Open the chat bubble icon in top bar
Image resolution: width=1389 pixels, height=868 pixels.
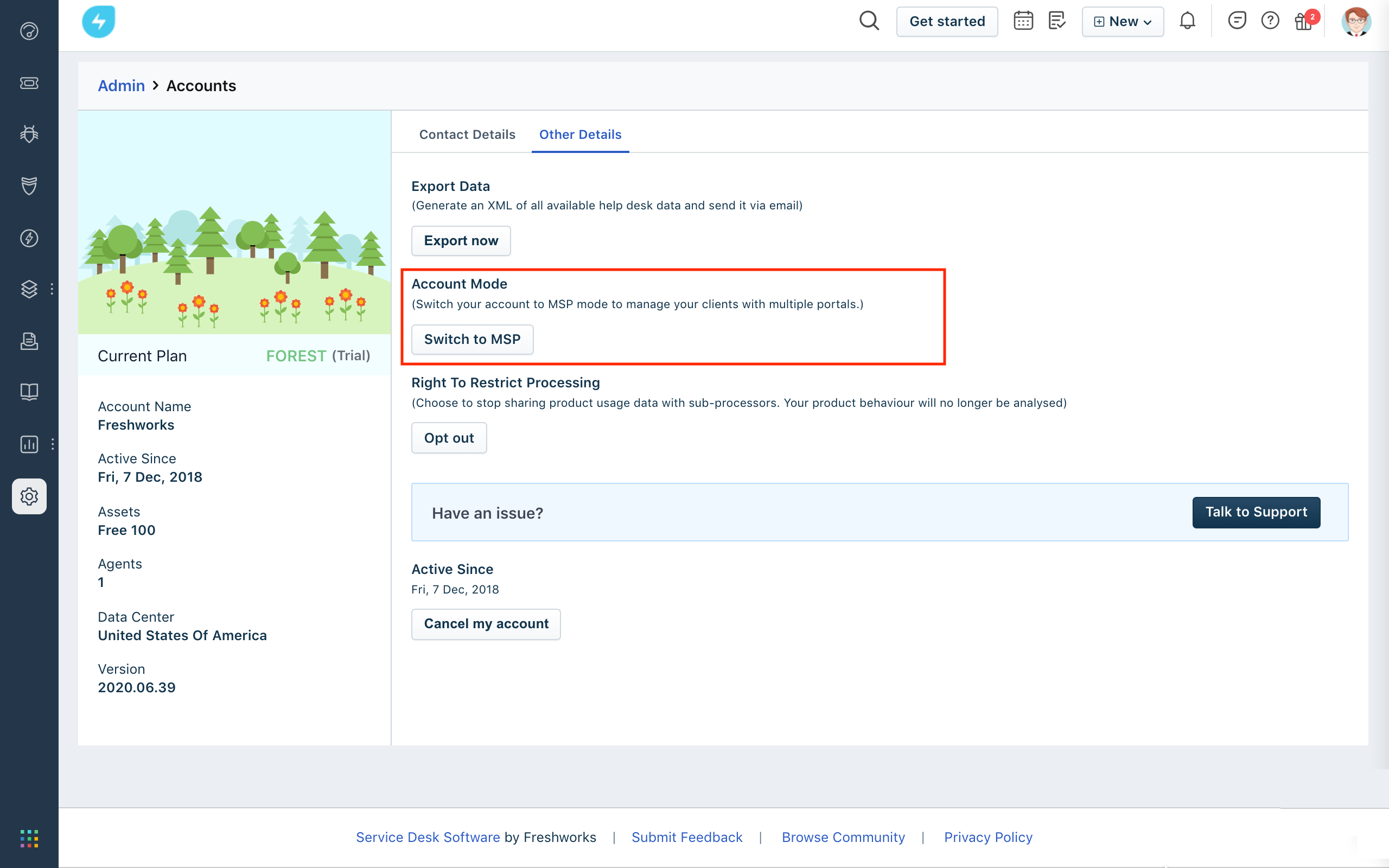[1237, 21]
